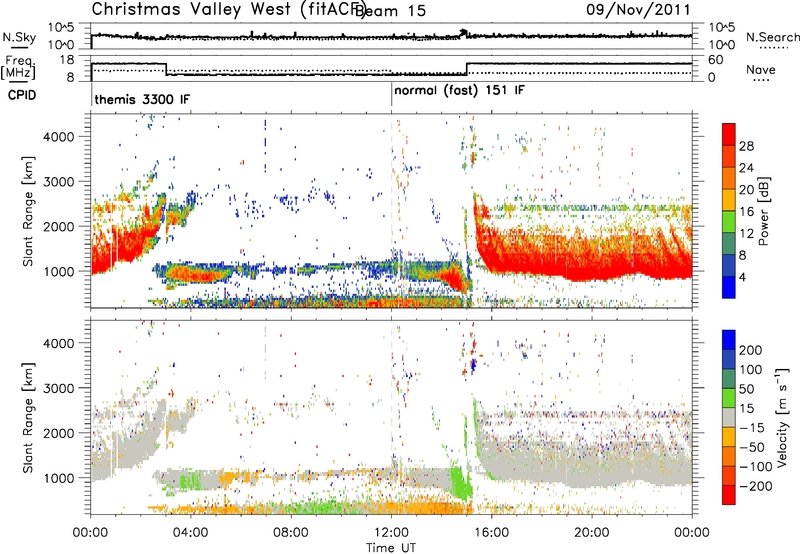
Task: Click the green velocity patch near 15:00
Action: pyautogui.click(x=462, y=482)
